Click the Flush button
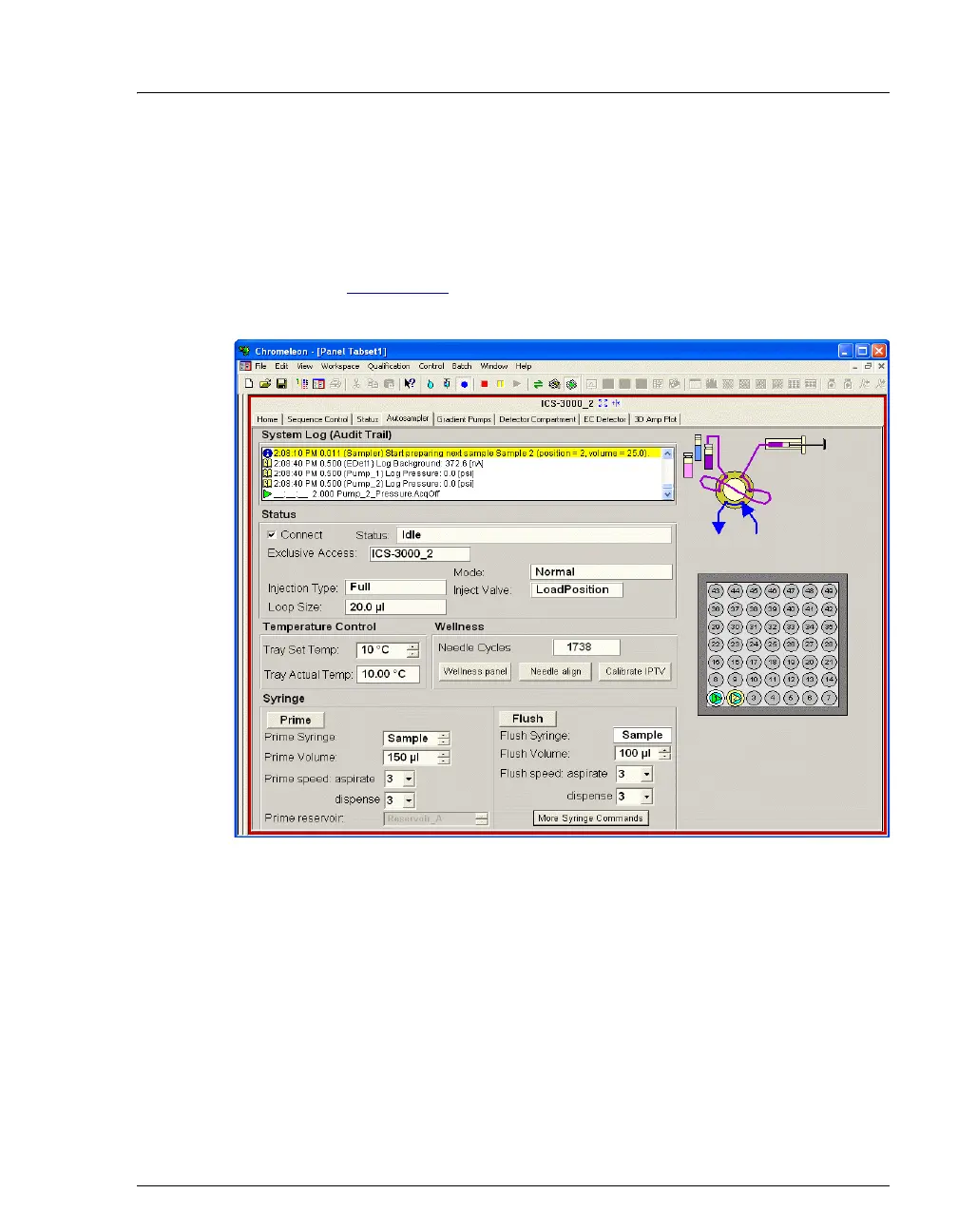Viewport: 958px width, 1232px height. click(x=527, y=719)
